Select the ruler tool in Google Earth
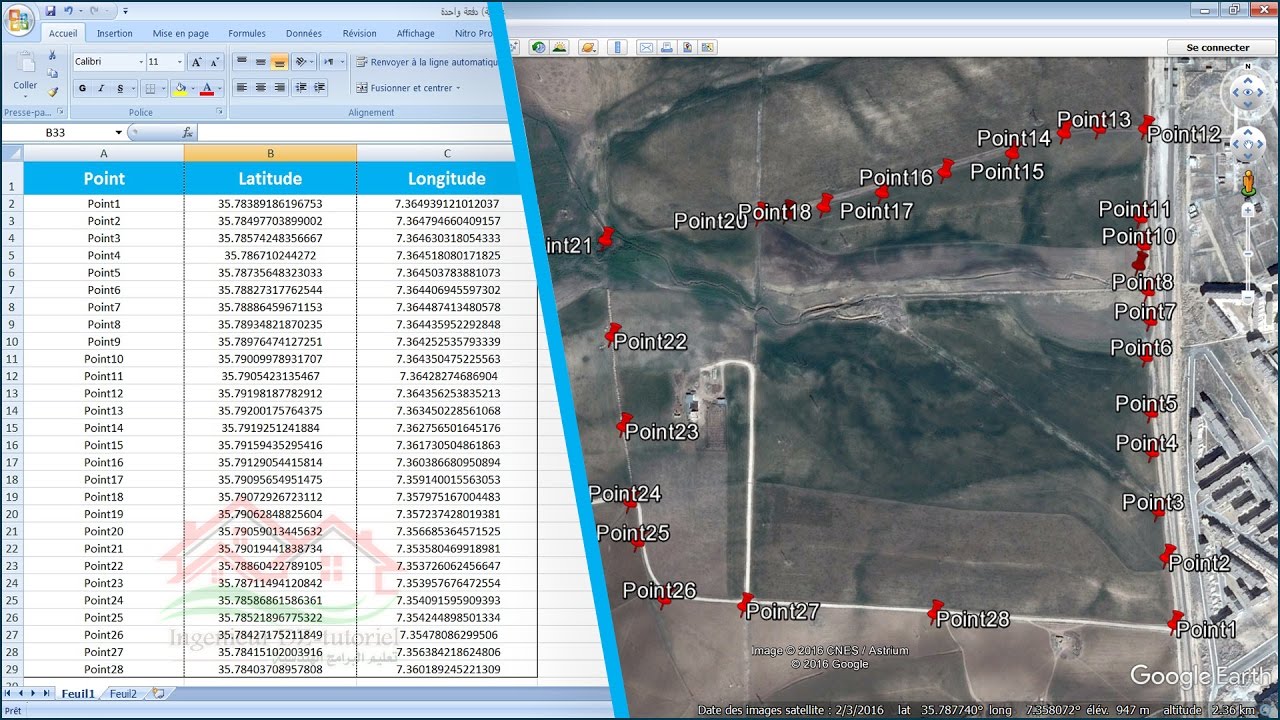The width and height of the screenshot is (1280, 720). [618, 47]
